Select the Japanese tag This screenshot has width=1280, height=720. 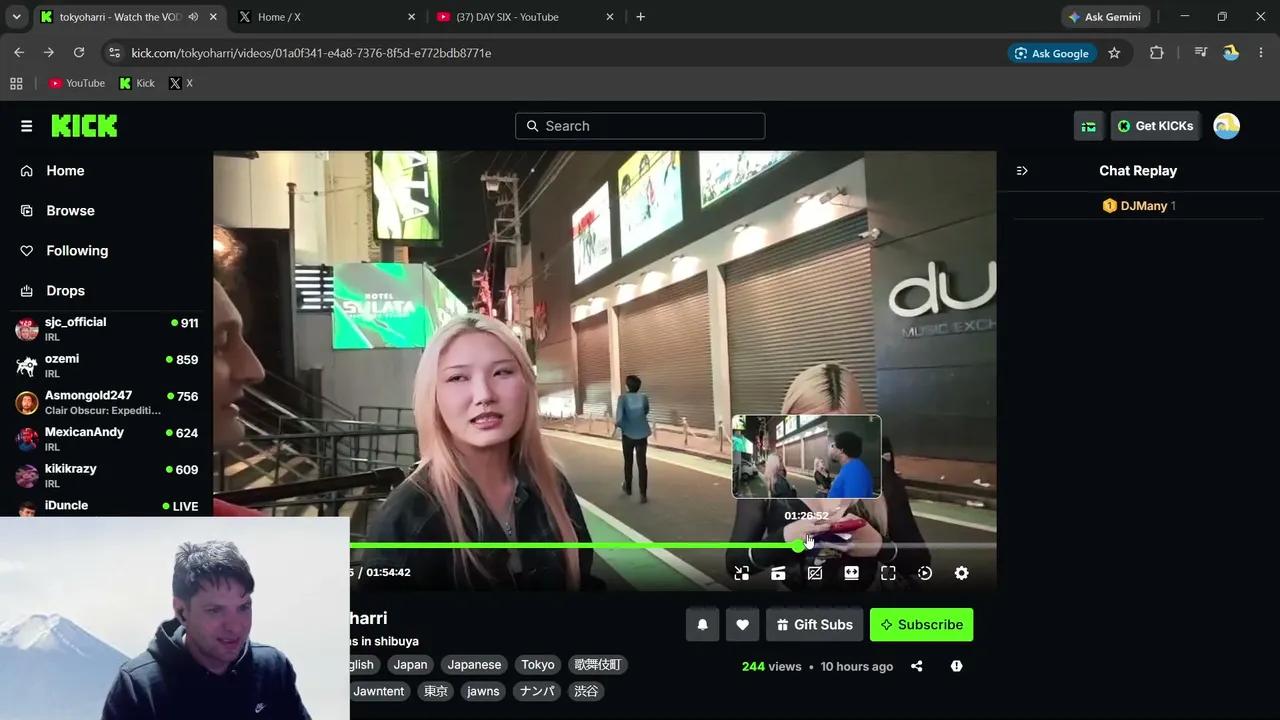[474, 665]
